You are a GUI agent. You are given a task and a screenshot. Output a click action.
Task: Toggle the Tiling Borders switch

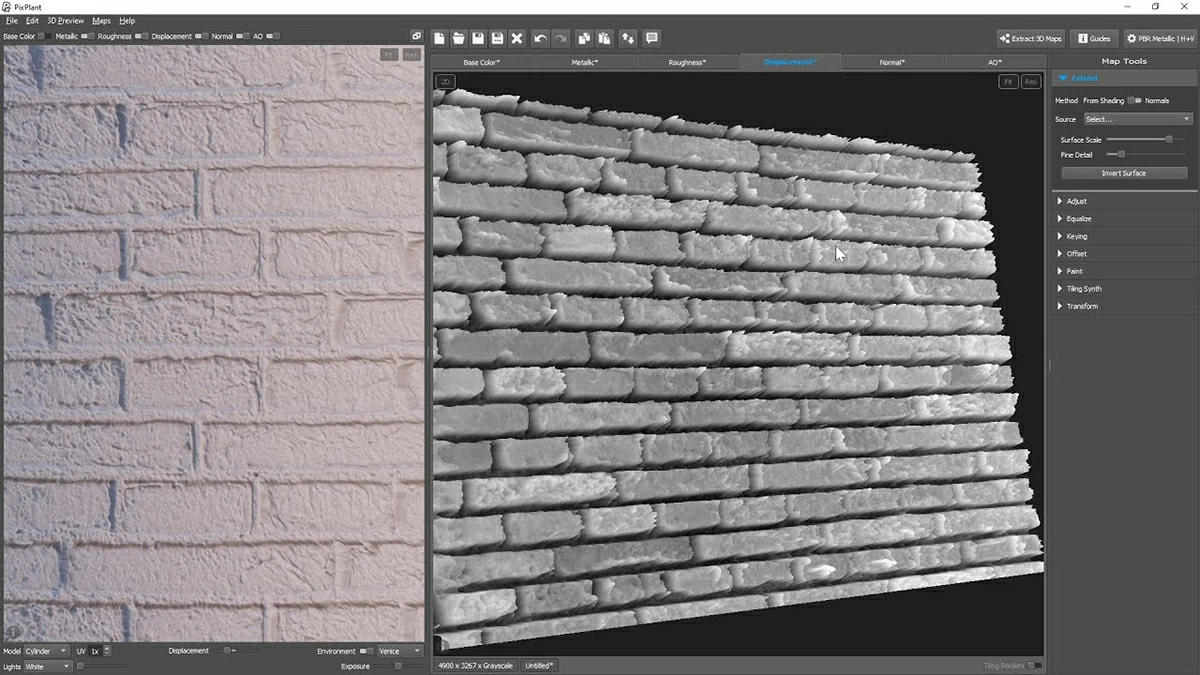(x=1035, y=665)
